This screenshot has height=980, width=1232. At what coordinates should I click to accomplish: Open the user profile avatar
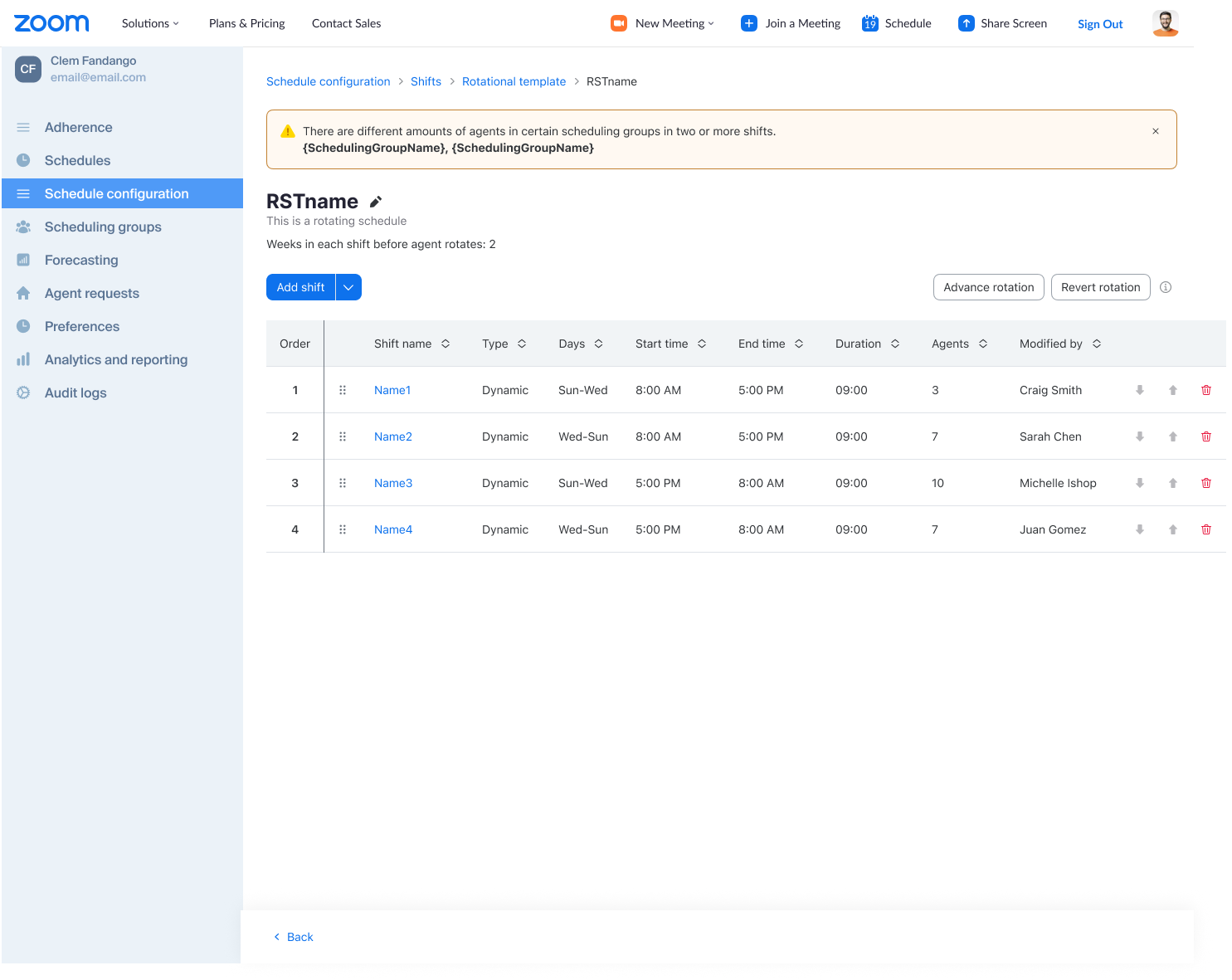click(1166, 23)
